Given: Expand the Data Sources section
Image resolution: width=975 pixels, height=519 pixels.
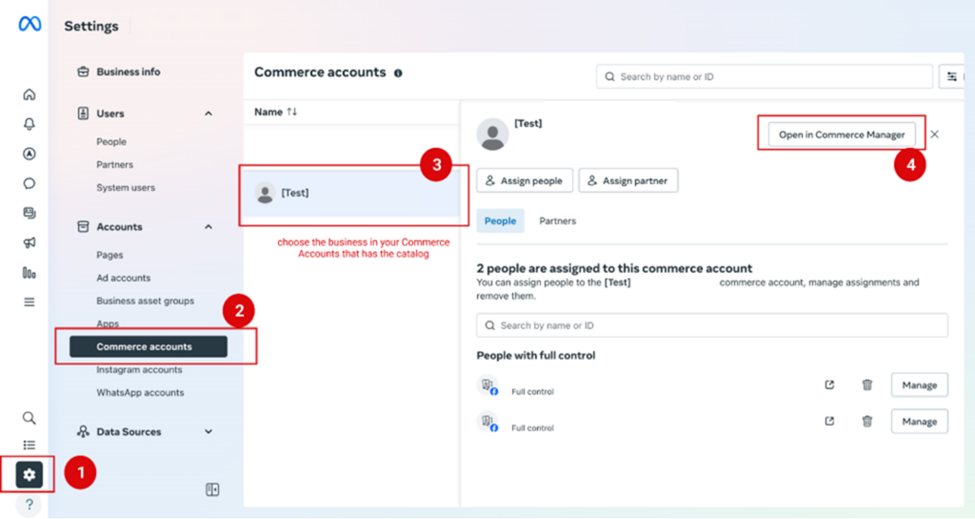Looking at the screenshot, I should point(208,432).
